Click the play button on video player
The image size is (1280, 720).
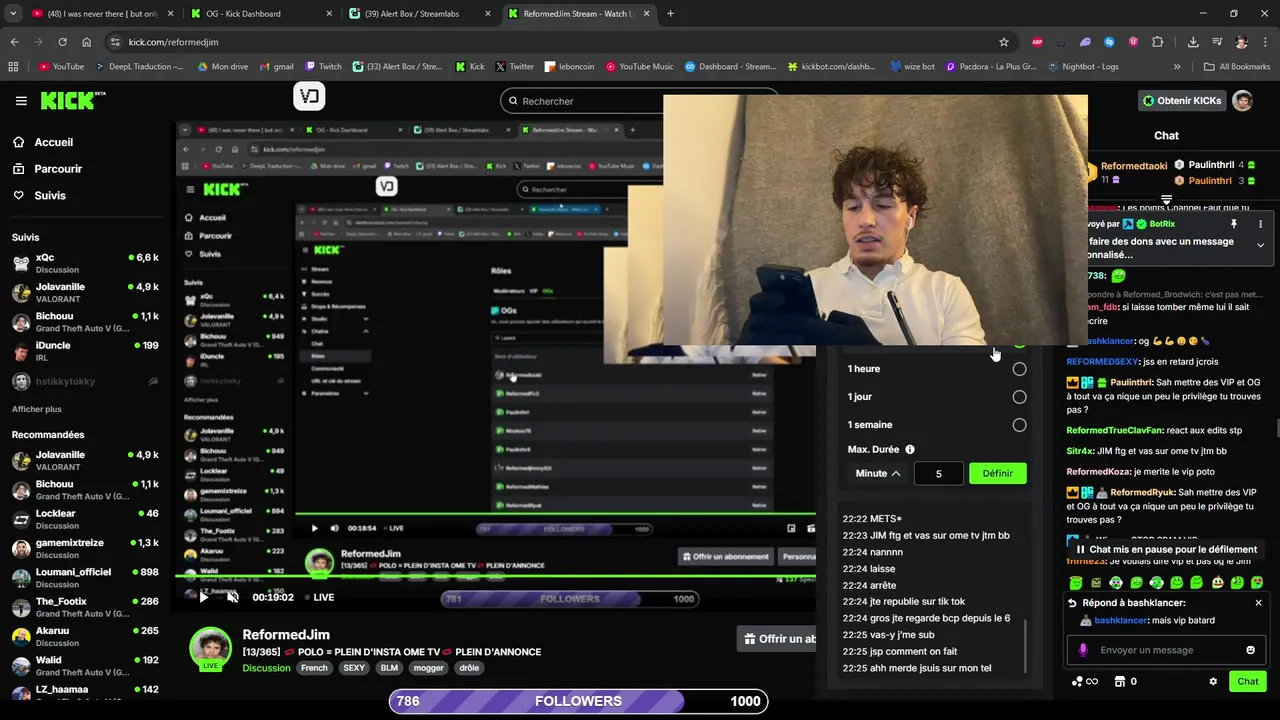click(204, 597)
